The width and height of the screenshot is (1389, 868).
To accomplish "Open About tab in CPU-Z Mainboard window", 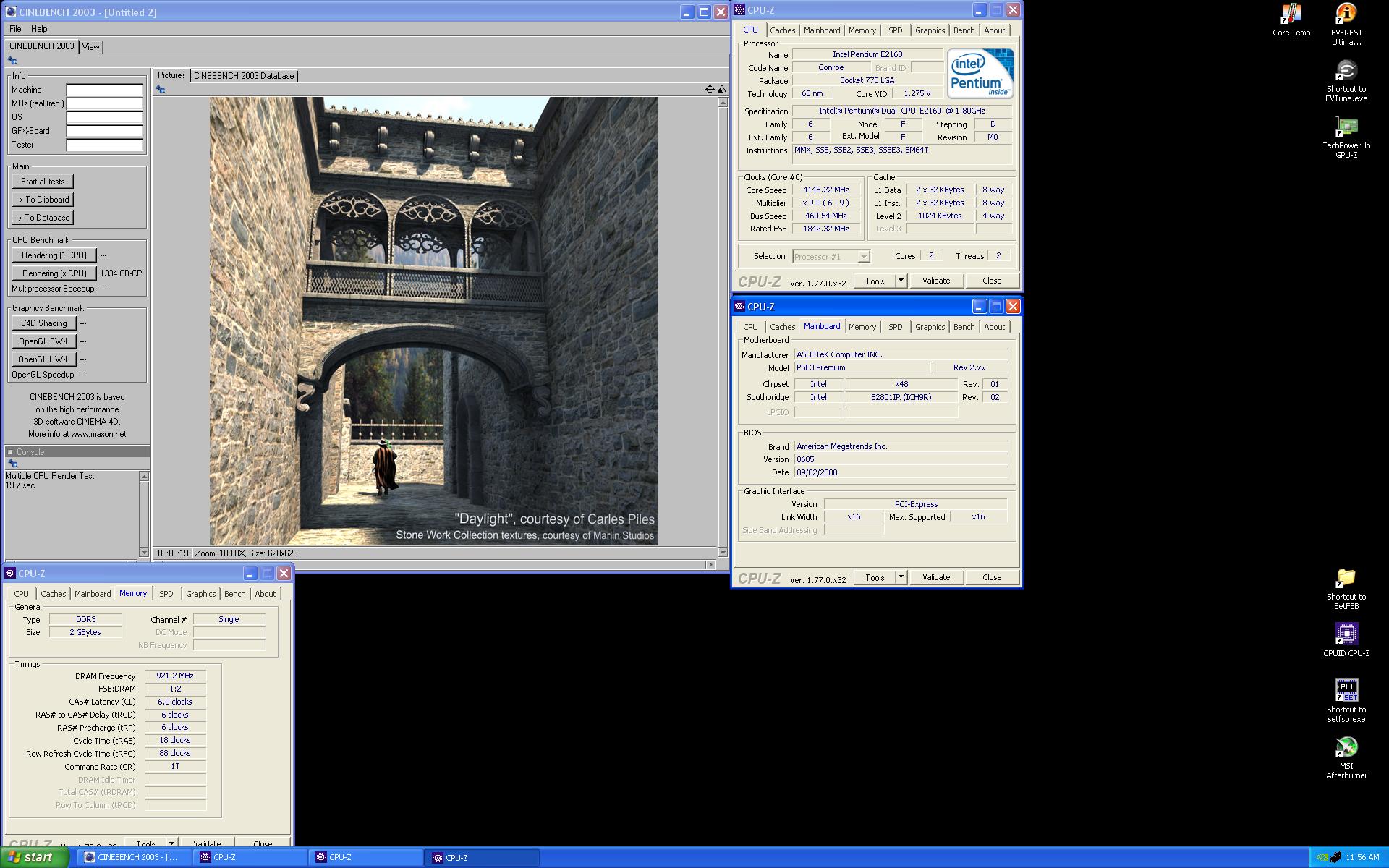I will [994, 327].
